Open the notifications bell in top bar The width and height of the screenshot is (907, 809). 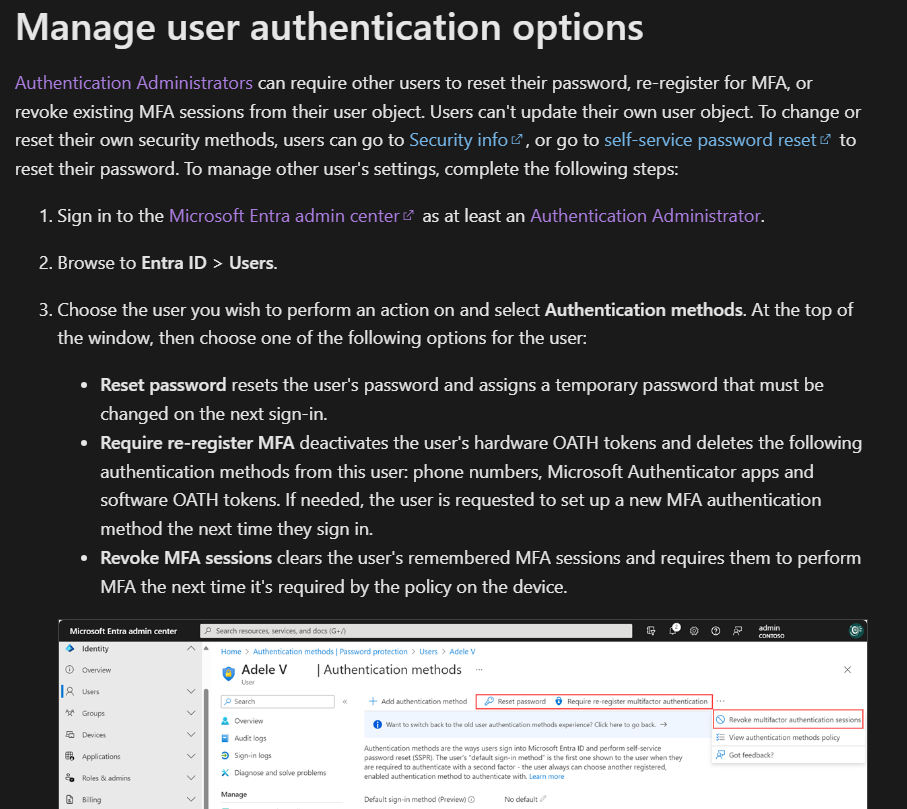coord(674,630)
